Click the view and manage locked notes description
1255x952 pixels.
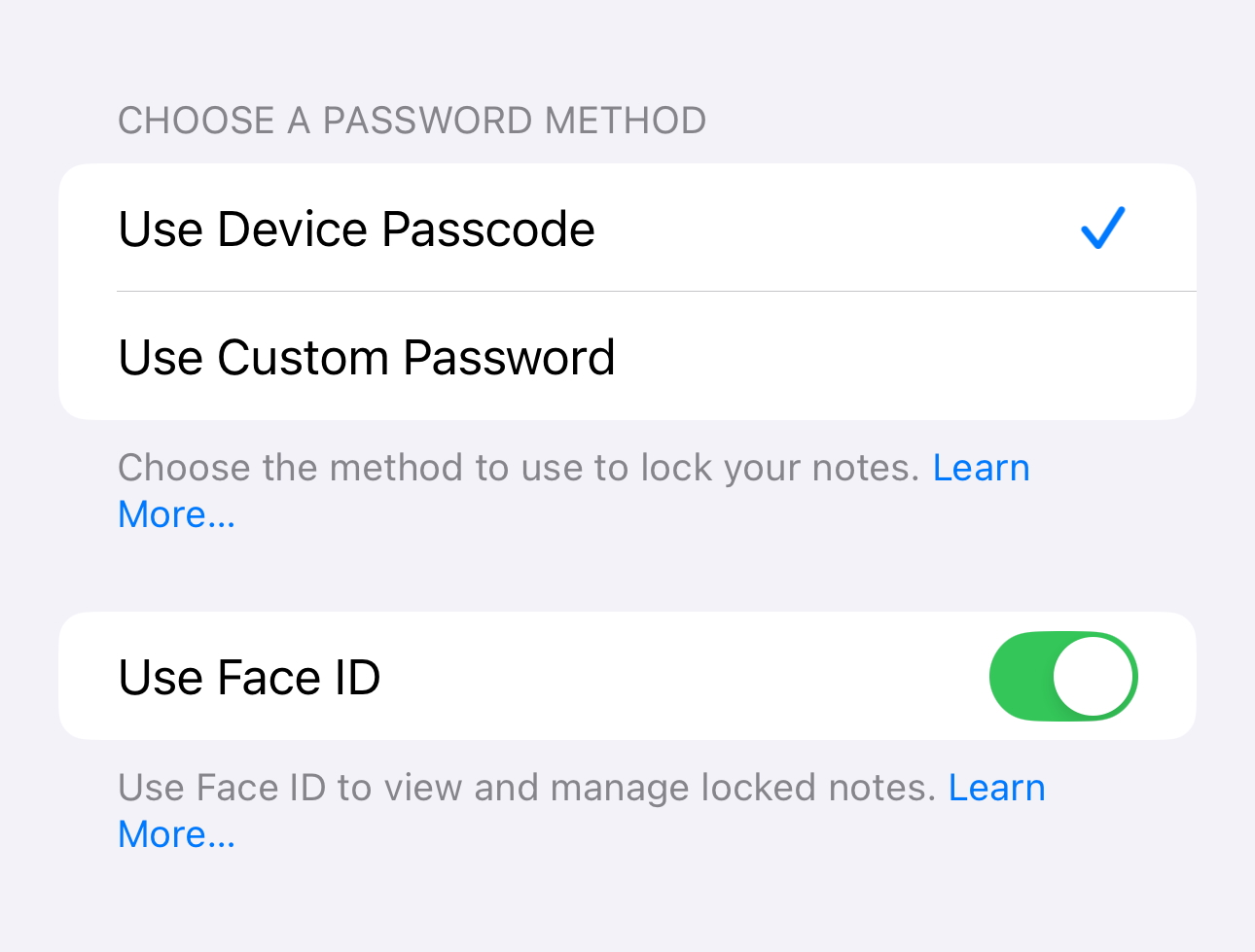point(525,789)
